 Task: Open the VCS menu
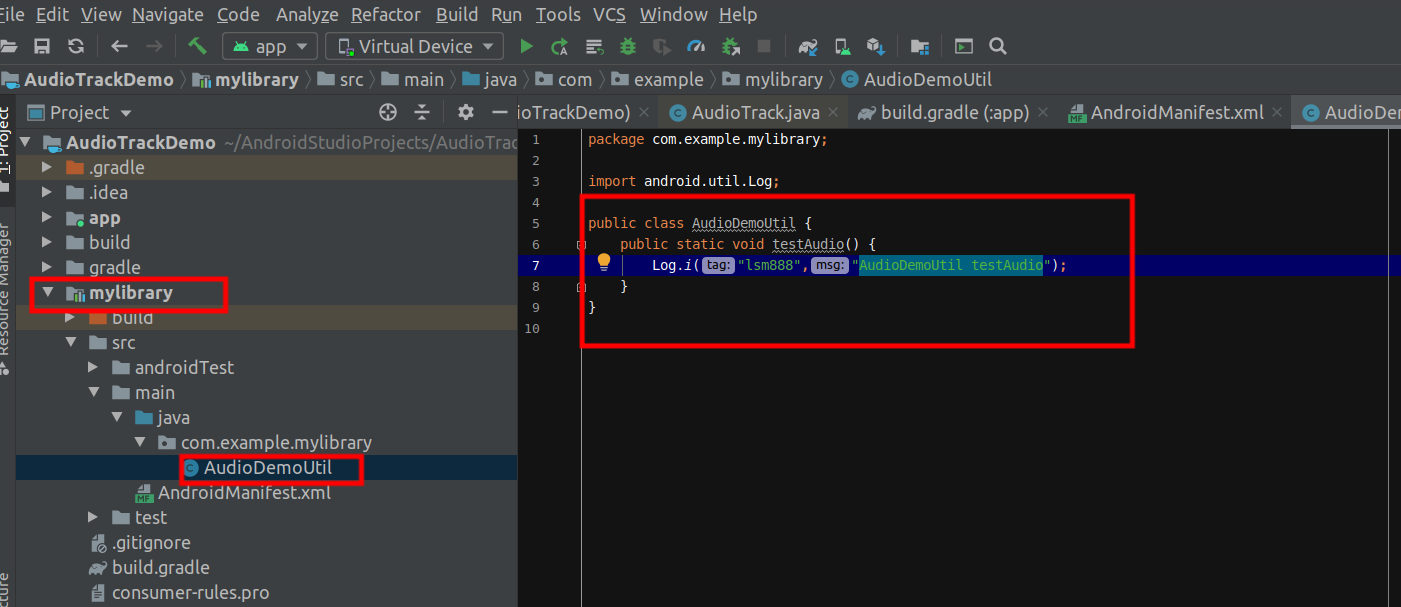point(610,15)
